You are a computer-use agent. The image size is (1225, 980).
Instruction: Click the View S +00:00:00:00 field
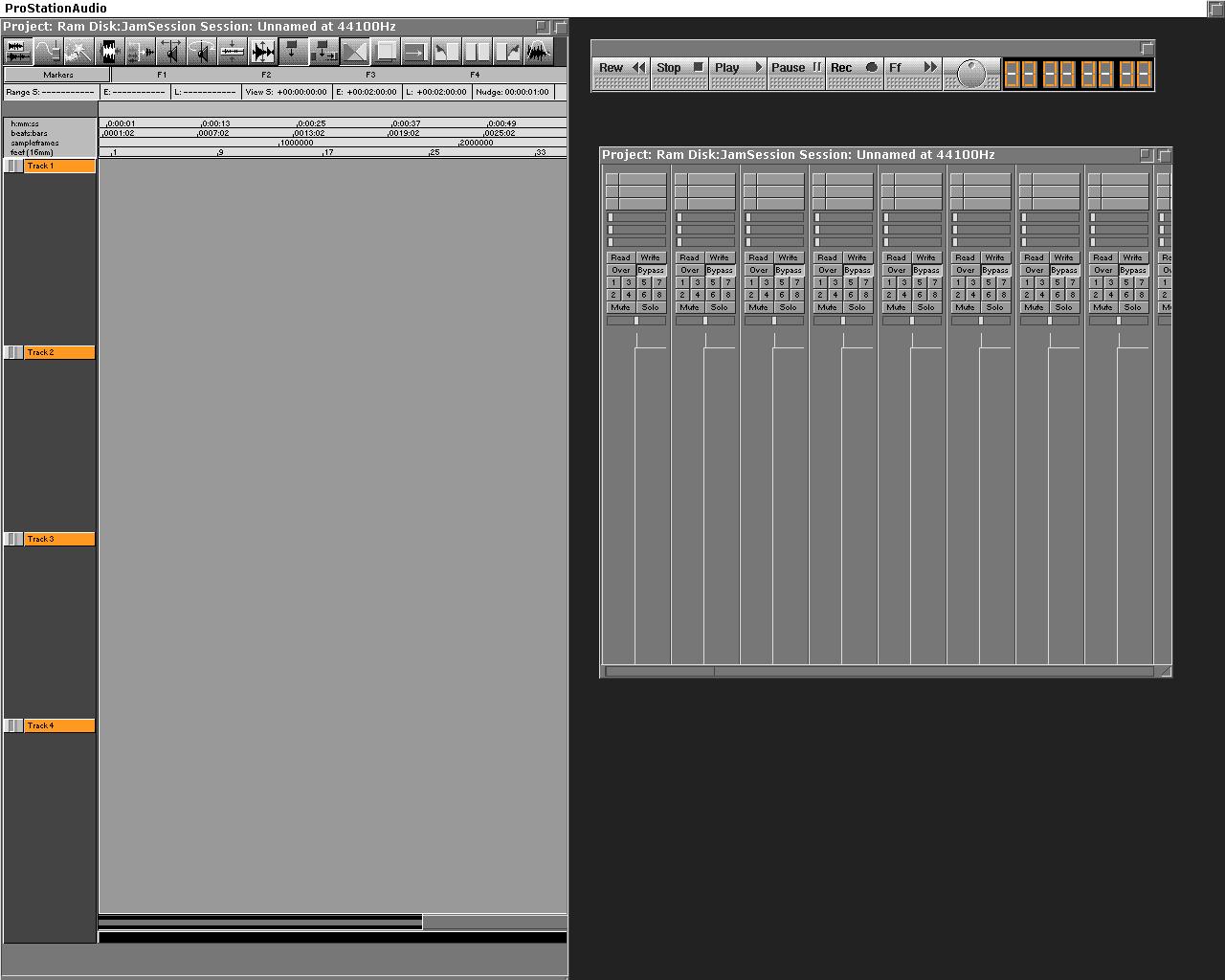click(286, 92)
